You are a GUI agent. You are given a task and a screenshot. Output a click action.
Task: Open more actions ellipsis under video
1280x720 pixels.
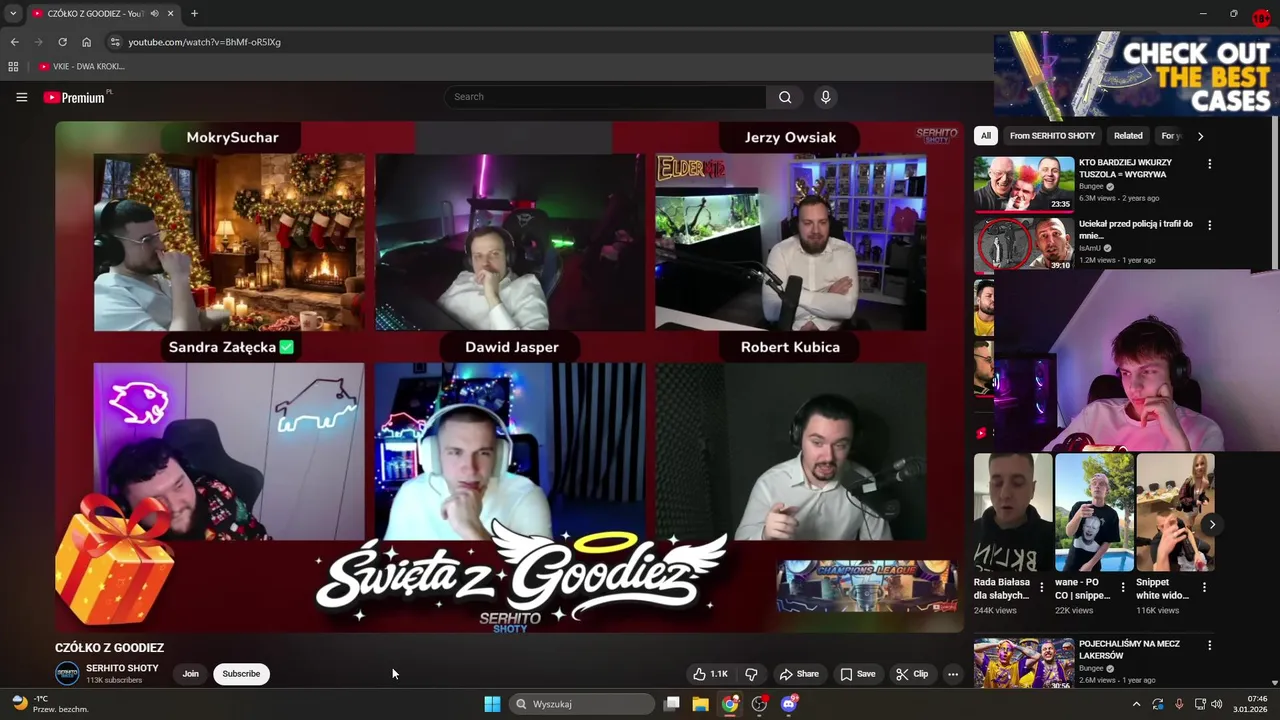[x=953, y=674]
